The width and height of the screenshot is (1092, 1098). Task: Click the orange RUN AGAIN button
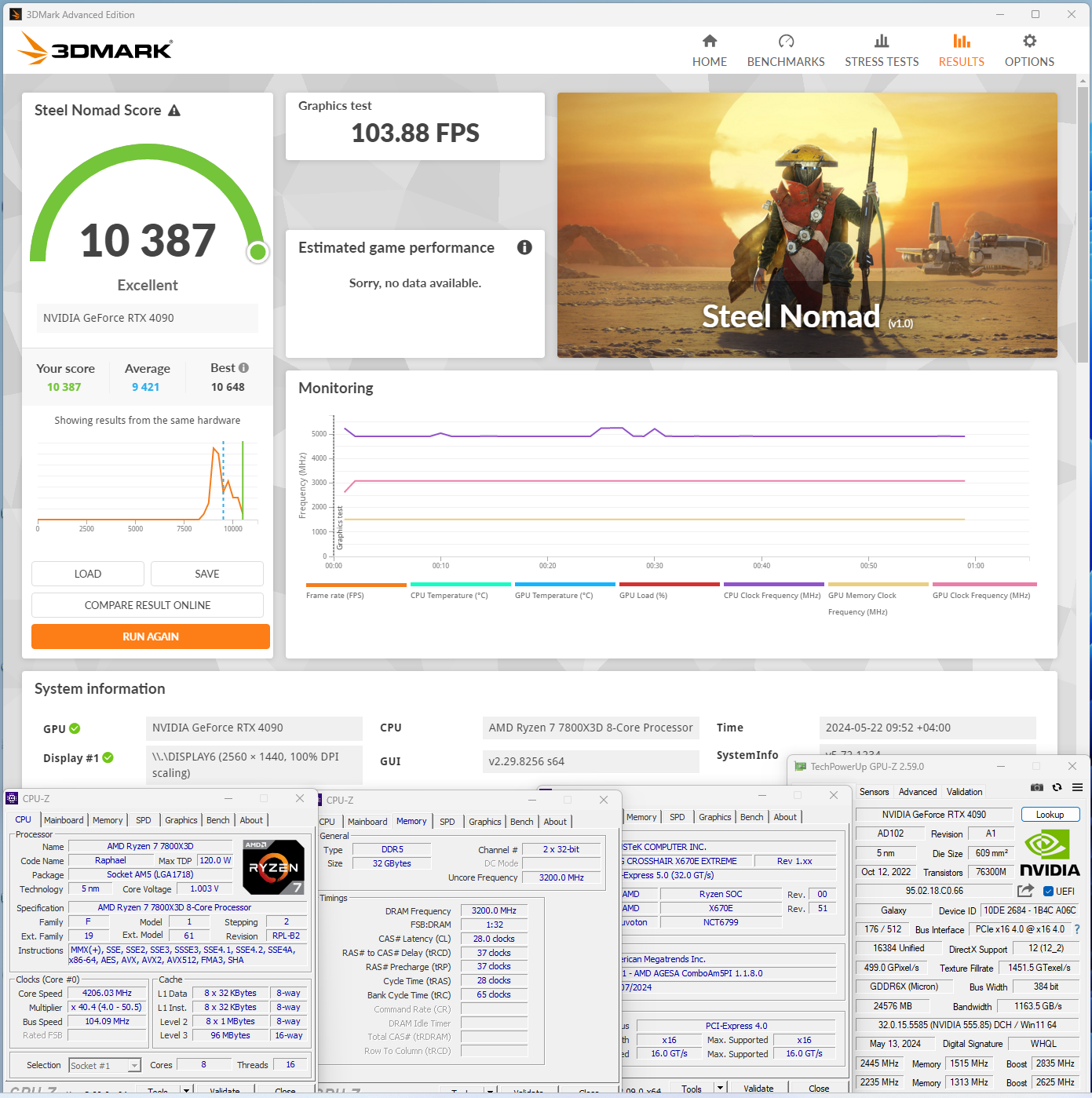pyautogui.click(x=151, y=637)
